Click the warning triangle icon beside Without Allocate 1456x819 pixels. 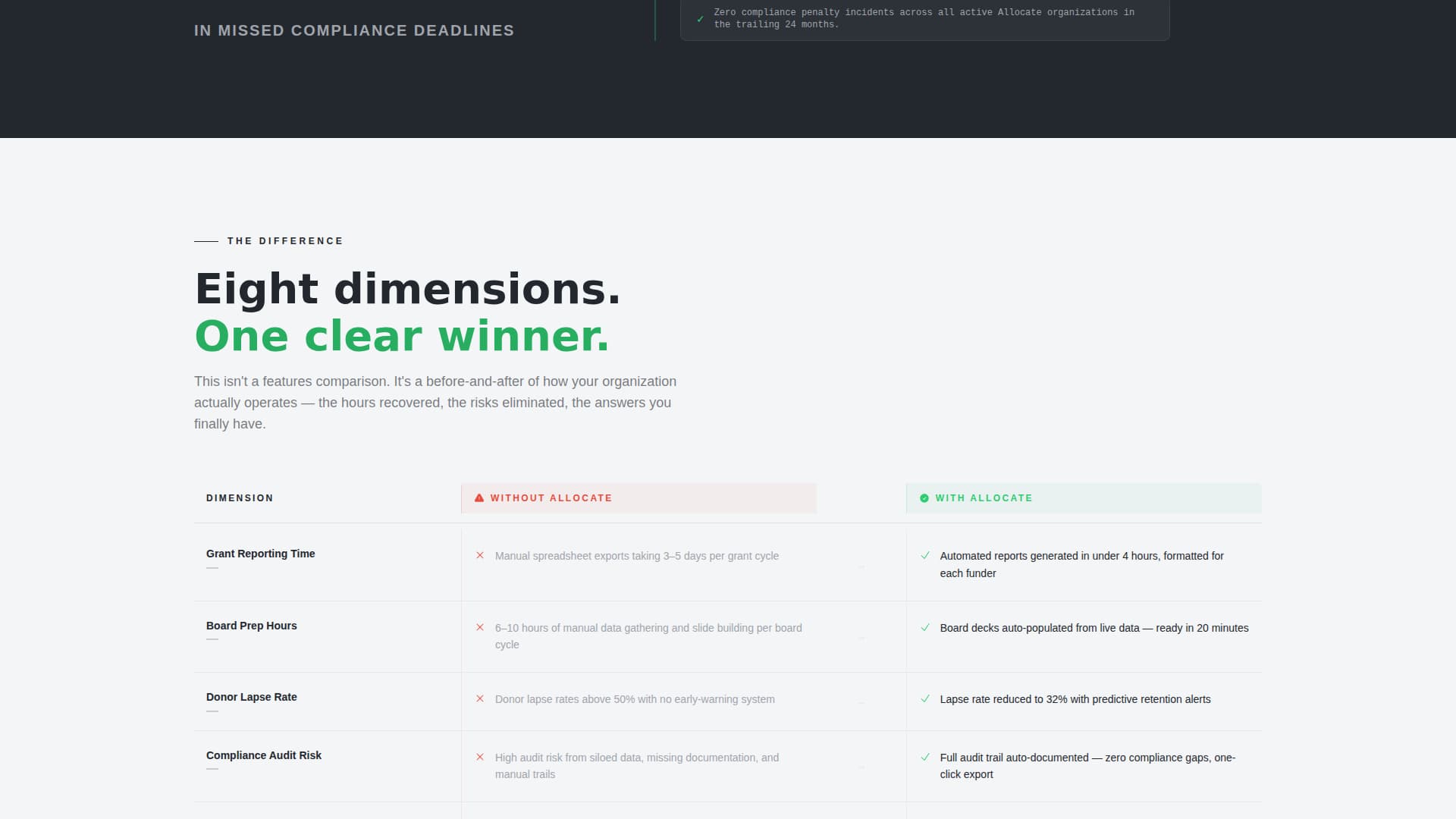pyautogui.click(x=479, y=498)
